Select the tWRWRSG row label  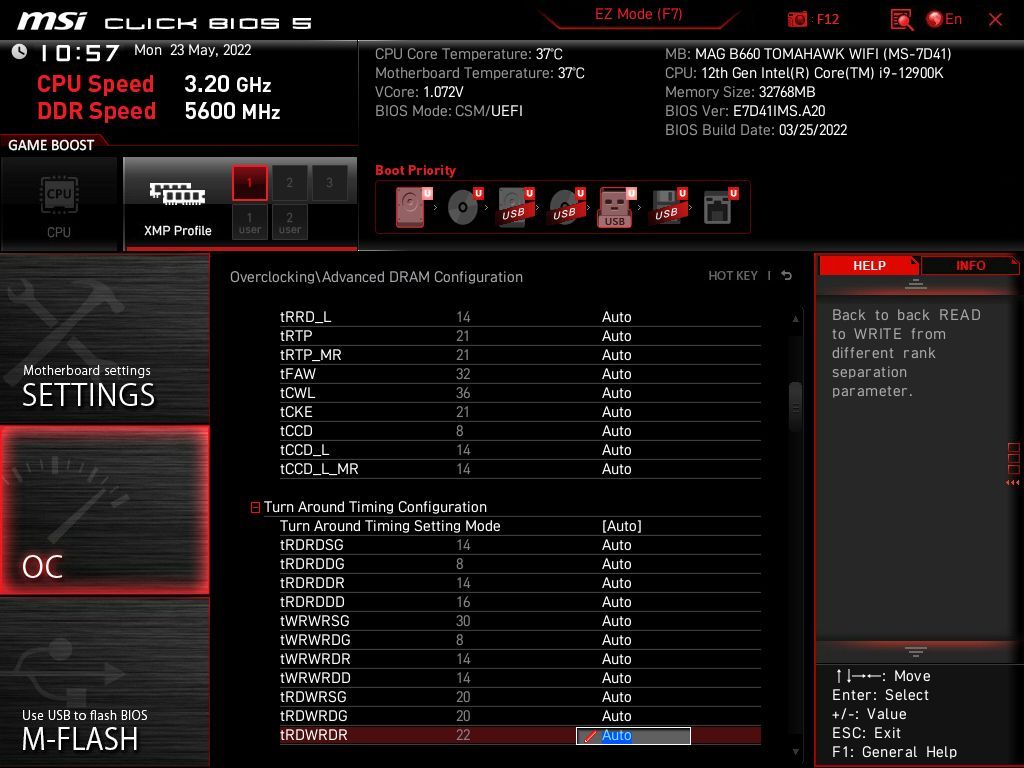pos(314,620)
